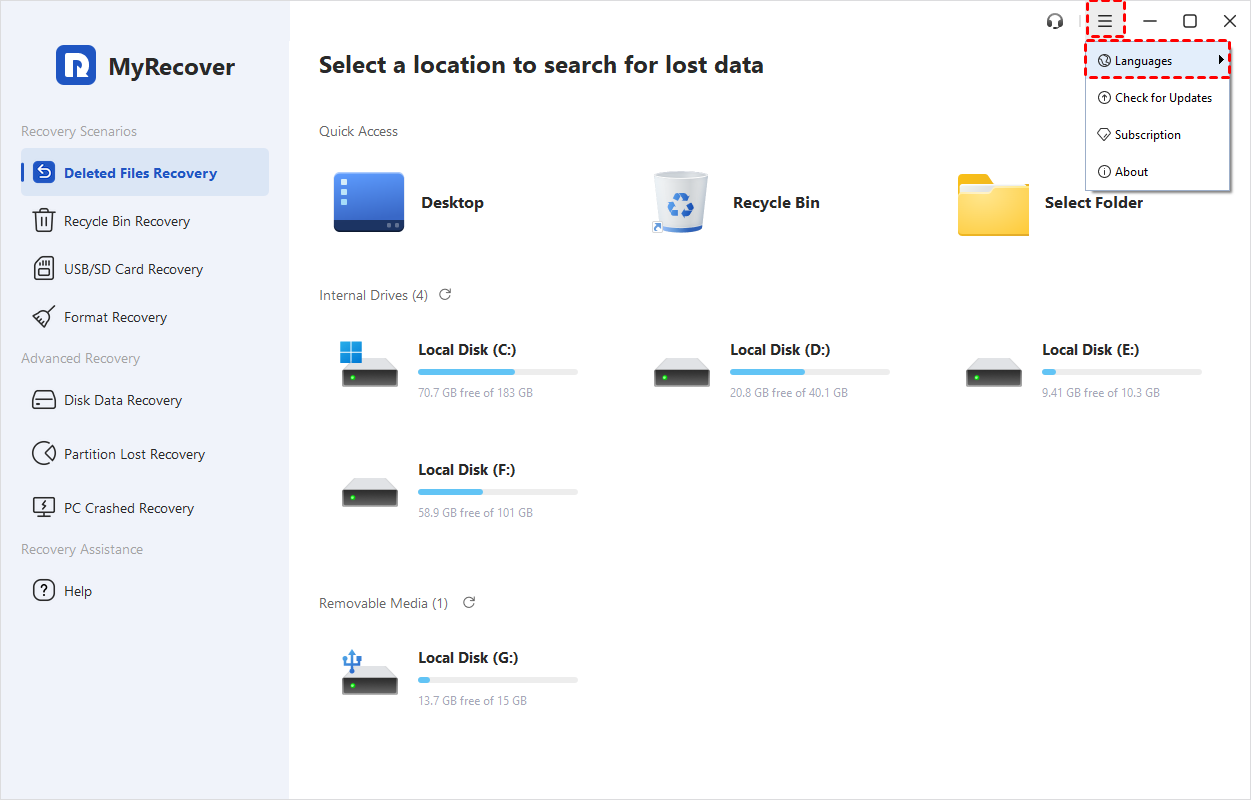
Task: Click the headset support icon
Action: coord(1054,21)
